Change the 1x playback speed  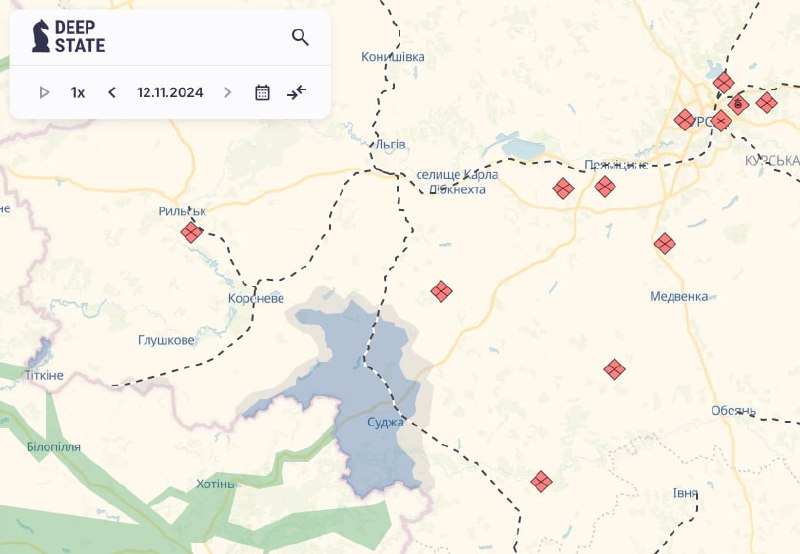78,92
